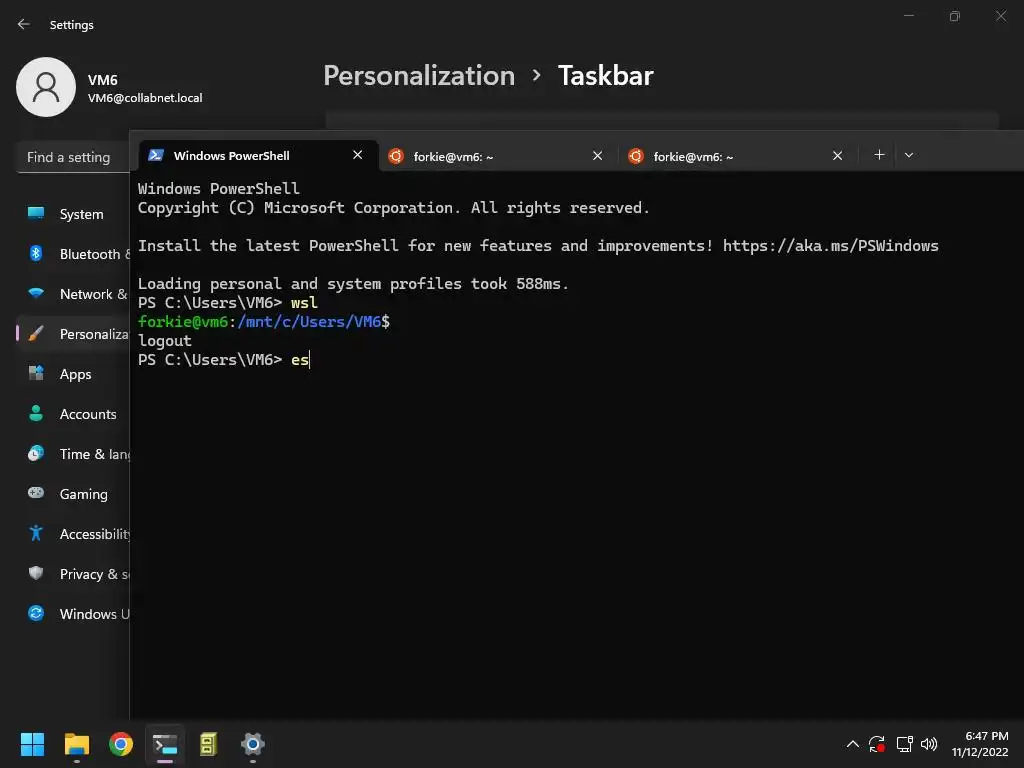Click the VM6 user avatar picture
The image size is (1024, 768).
(x=46, y=87)
